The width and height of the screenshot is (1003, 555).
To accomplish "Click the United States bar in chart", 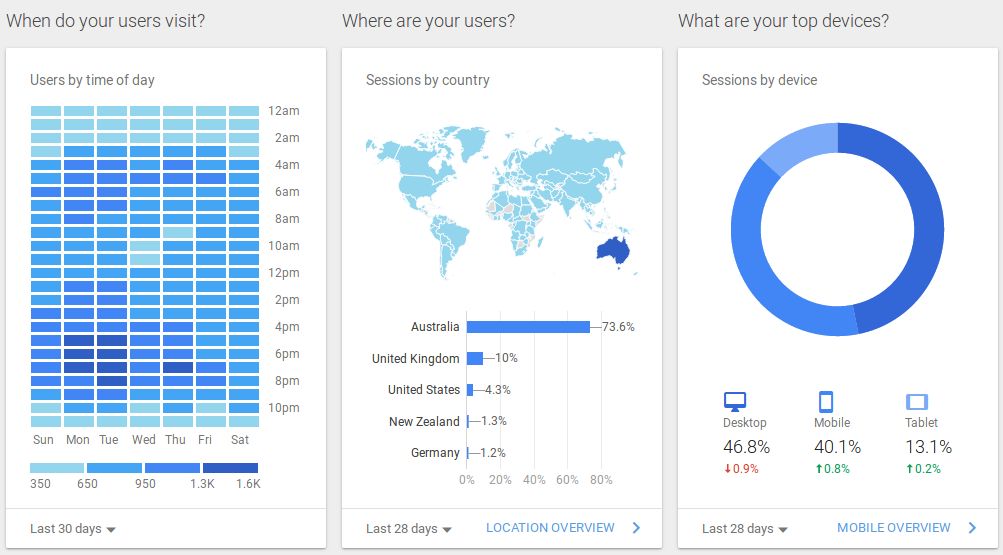I will pos(470,390).
